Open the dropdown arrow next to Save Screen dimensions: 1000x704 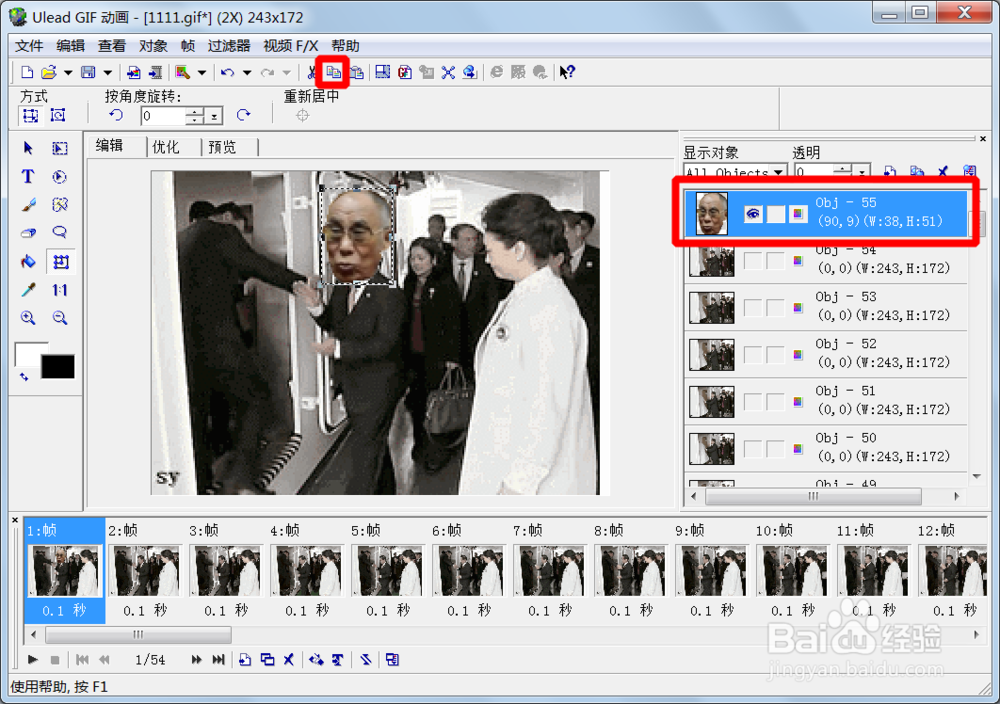[x=107, y=73]
